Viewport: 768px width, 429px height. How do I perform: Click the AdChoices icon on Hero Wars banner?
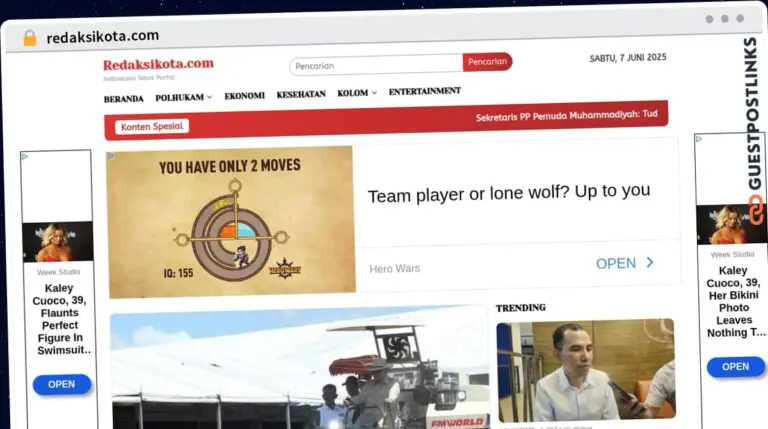111,157
